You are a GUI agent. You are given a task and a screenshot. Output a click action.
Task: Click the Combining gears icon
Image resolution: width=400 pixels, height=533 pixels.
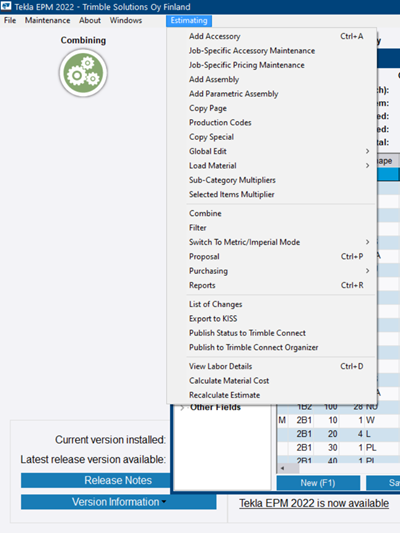coord(83,73)
